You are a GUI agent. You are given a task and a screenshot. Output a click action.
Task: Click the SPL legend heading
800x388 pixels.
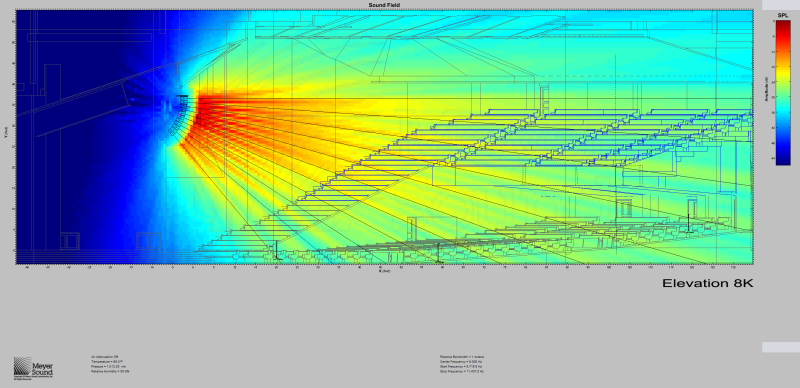[x=782, y=16]
